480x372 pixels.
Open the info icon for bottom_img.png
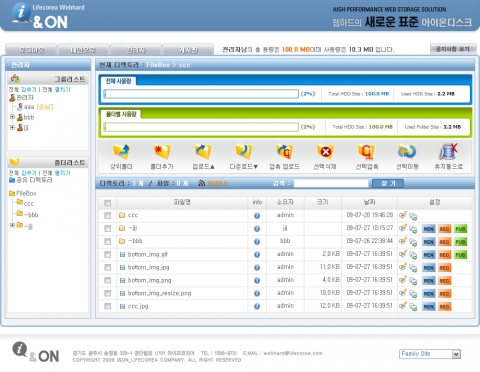257,280
